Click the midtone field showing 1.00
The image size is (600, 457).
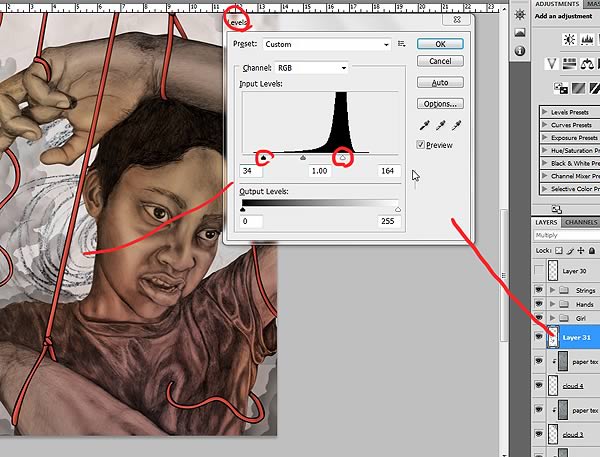(x=320, y=171)
